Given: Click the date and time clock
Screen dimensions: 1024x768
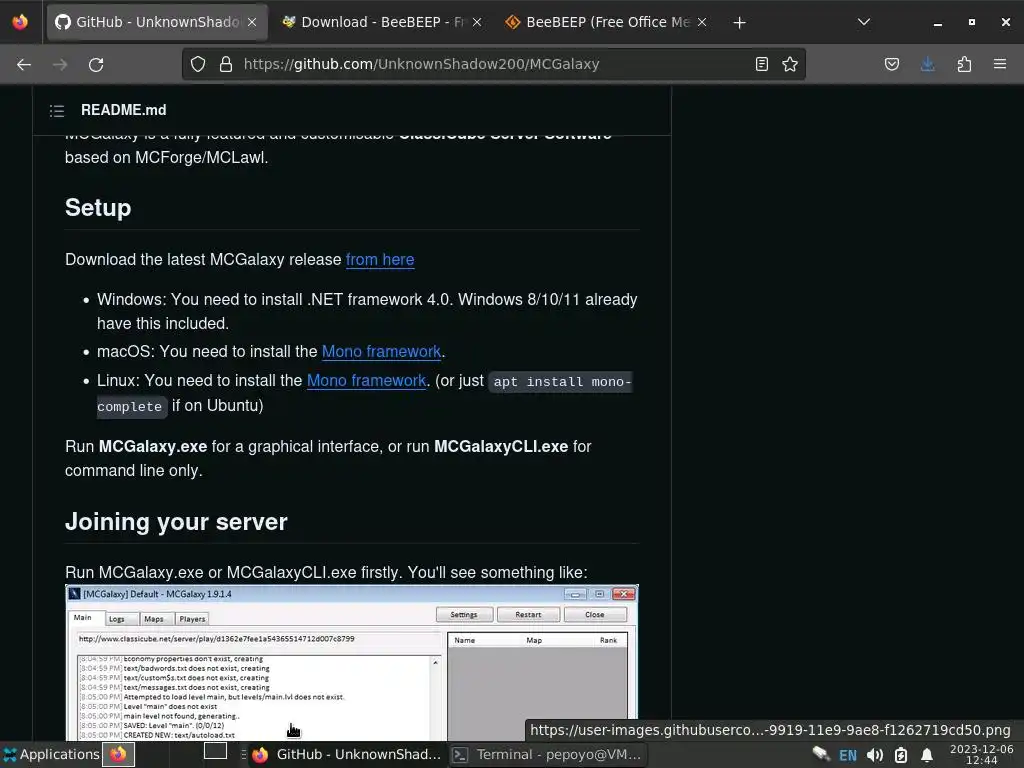Looking at the screenshot, I should (982, 754).
